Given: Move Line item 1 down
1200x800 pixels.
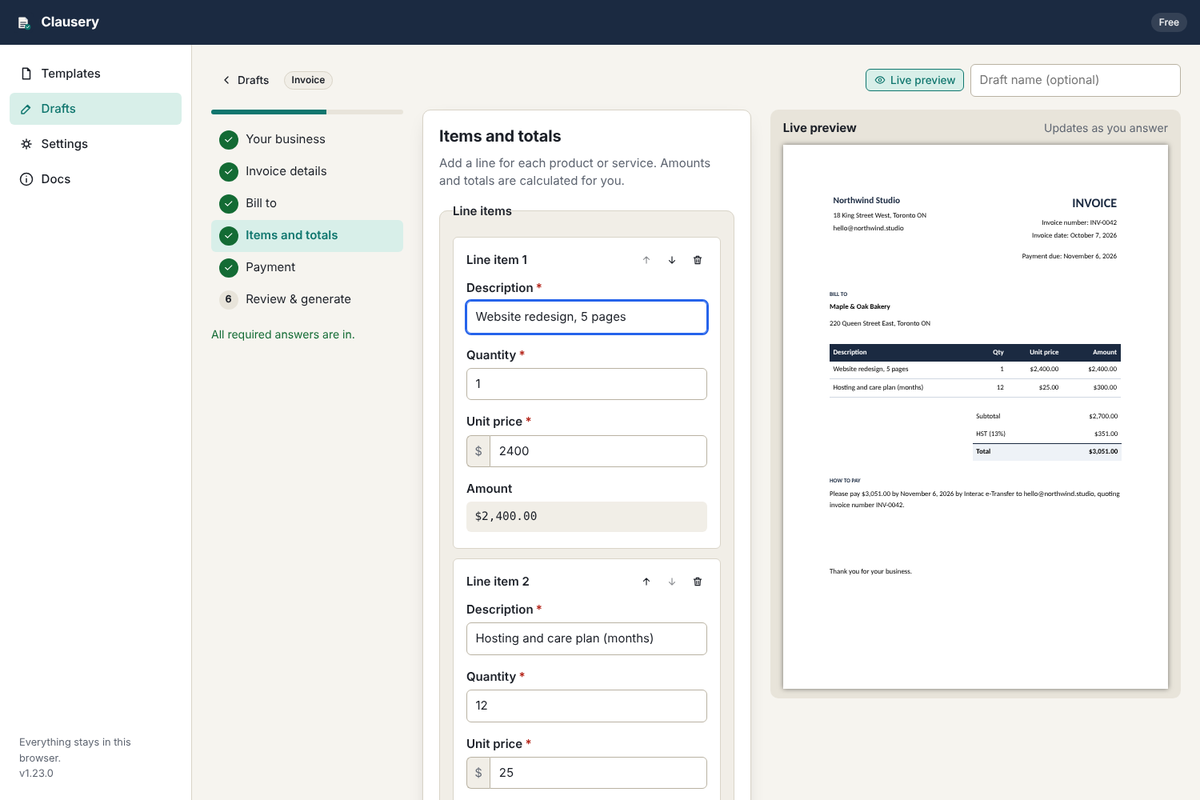Looking at the screenshot, I should tap(672, 260).
